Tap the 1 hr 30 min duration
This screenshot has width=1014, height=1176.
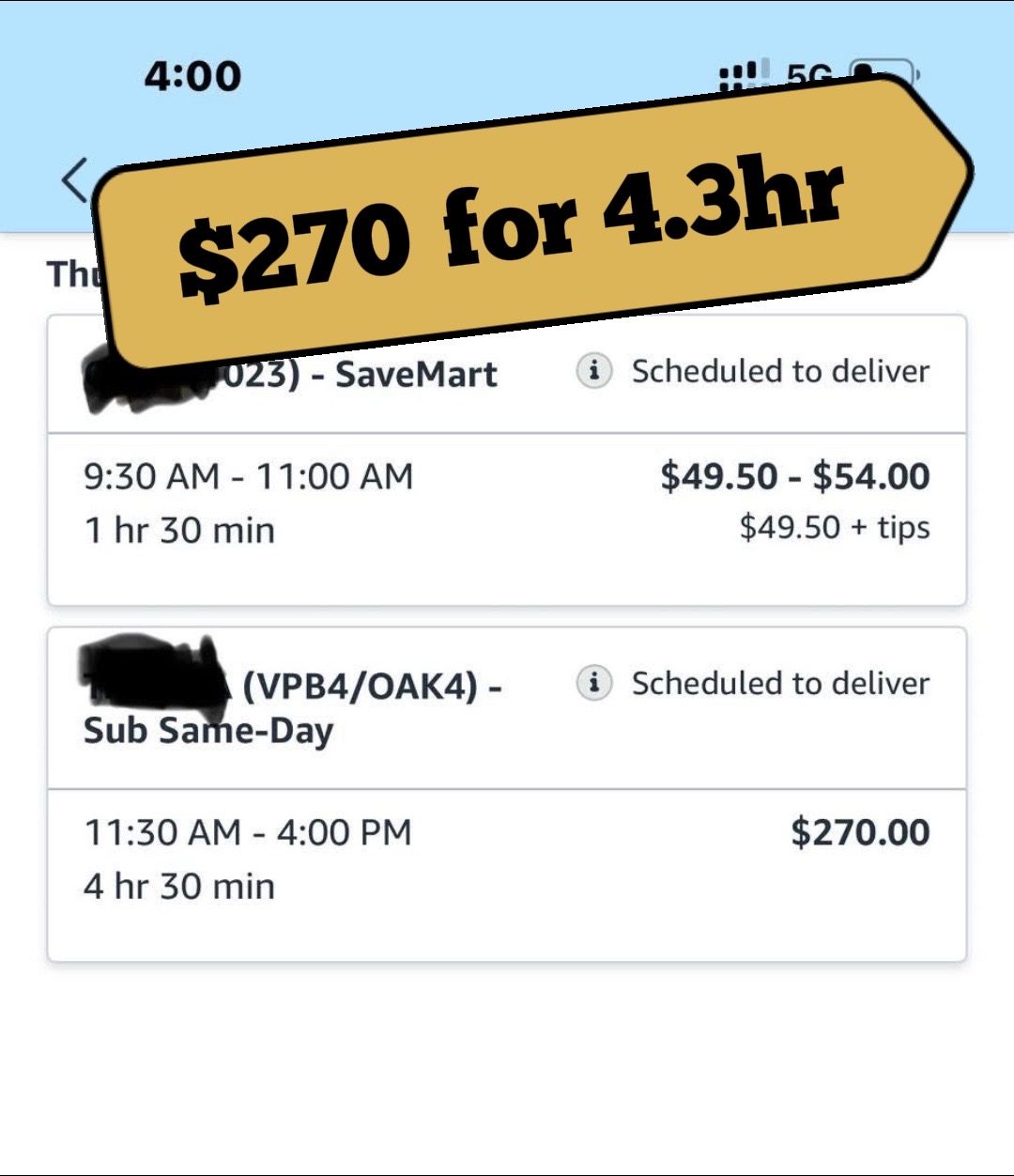click(179, 530)
